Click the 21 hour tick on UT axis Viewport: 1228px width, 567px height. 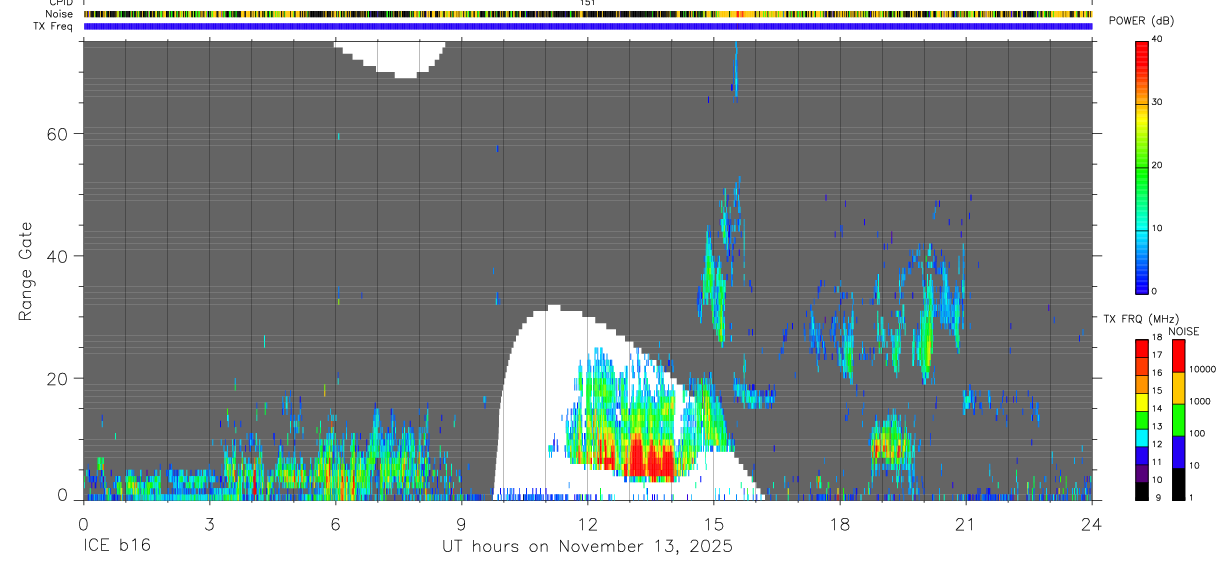click(x=966, y=523)
